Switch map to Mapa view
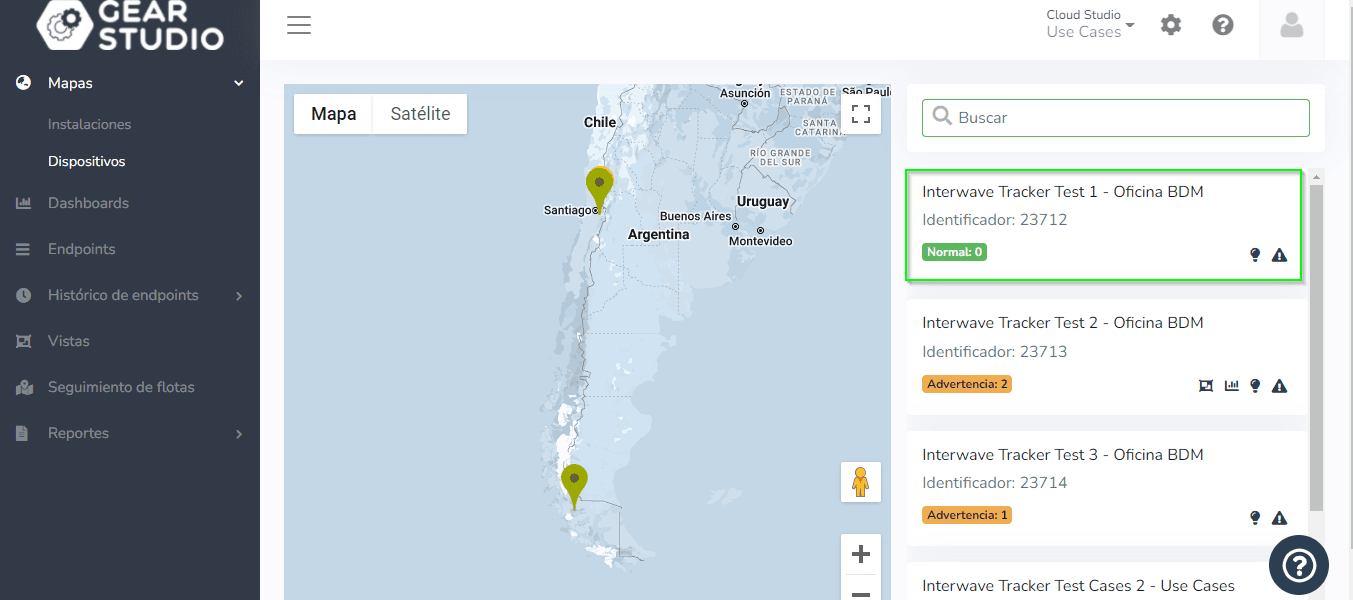The height and width of the screenshot is (600, 1353). [333, 114]
